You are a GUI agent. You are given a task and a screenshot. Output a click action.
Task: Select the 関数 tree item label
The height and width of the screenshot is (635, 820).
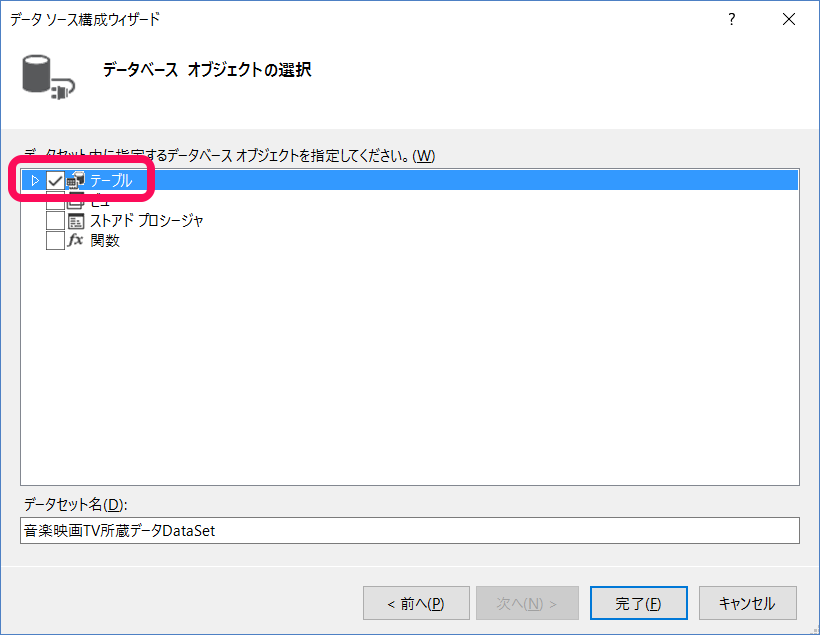[x=105, y=241]
